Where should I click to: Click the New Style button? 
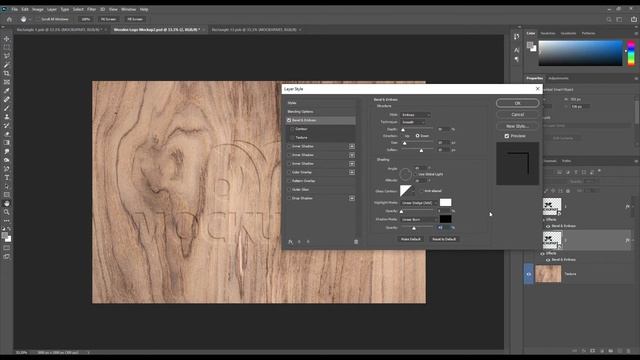tap(518, 126)
